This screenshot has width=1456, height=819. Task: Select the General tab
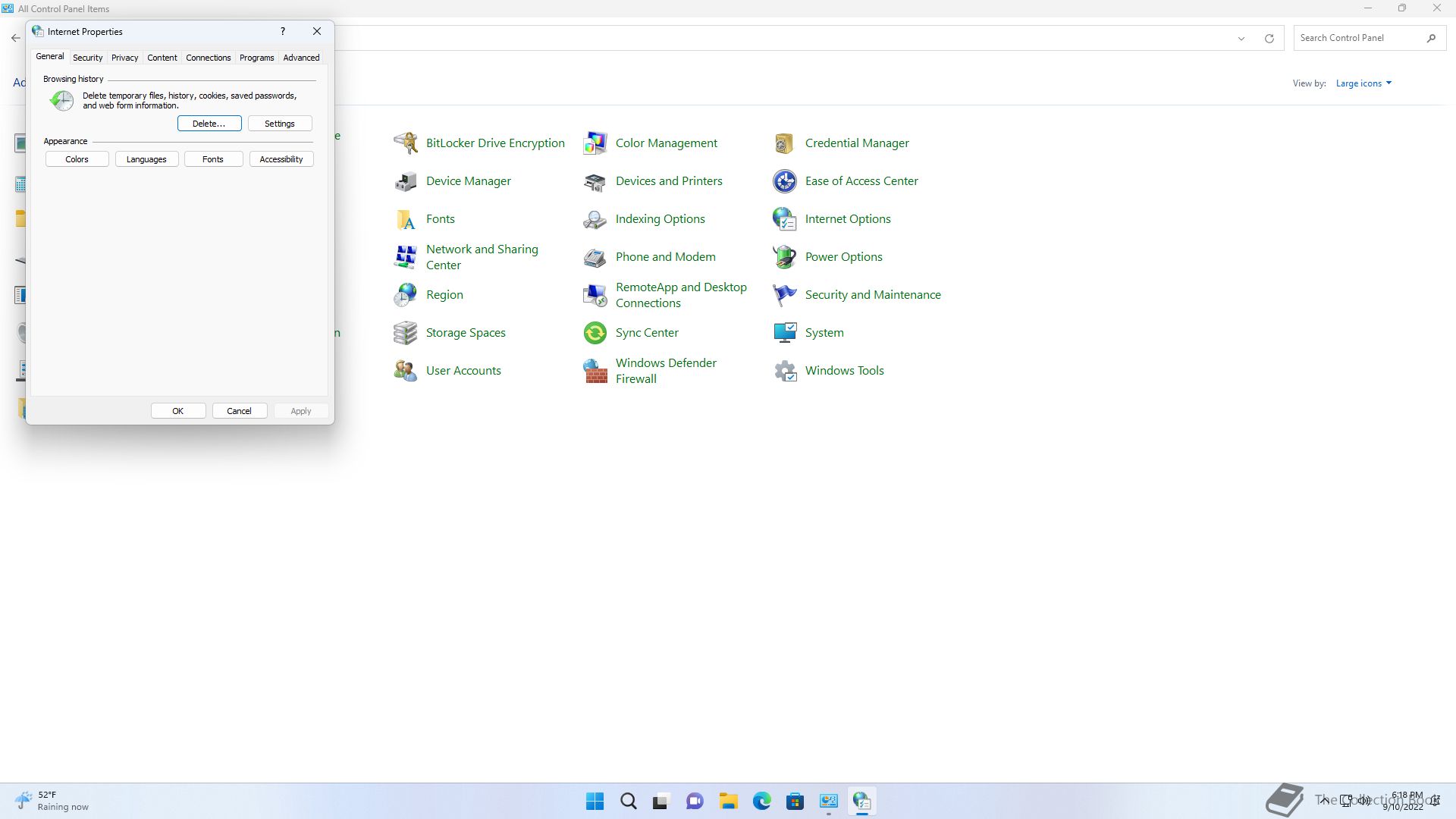pyautogui.click(x=50, y=57)
